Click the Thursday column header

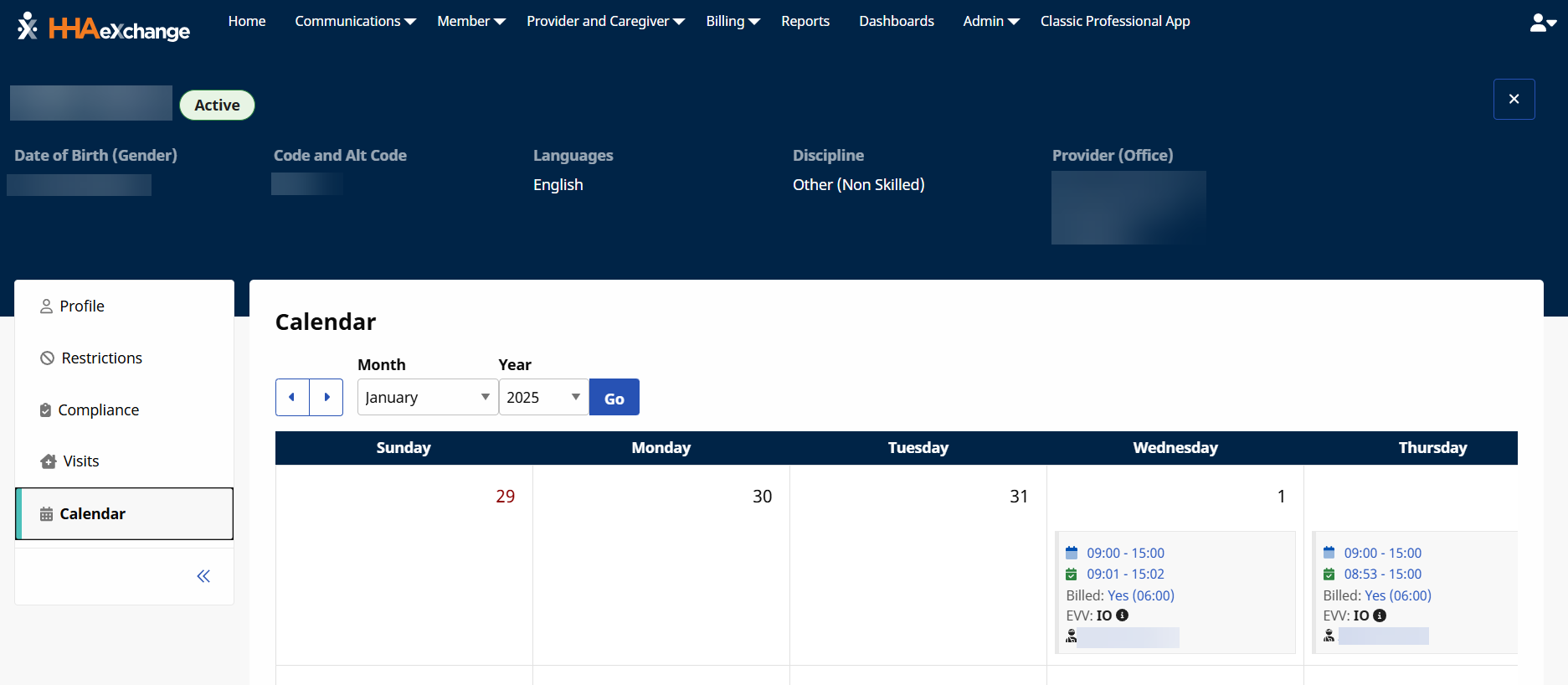(1411, 448)
